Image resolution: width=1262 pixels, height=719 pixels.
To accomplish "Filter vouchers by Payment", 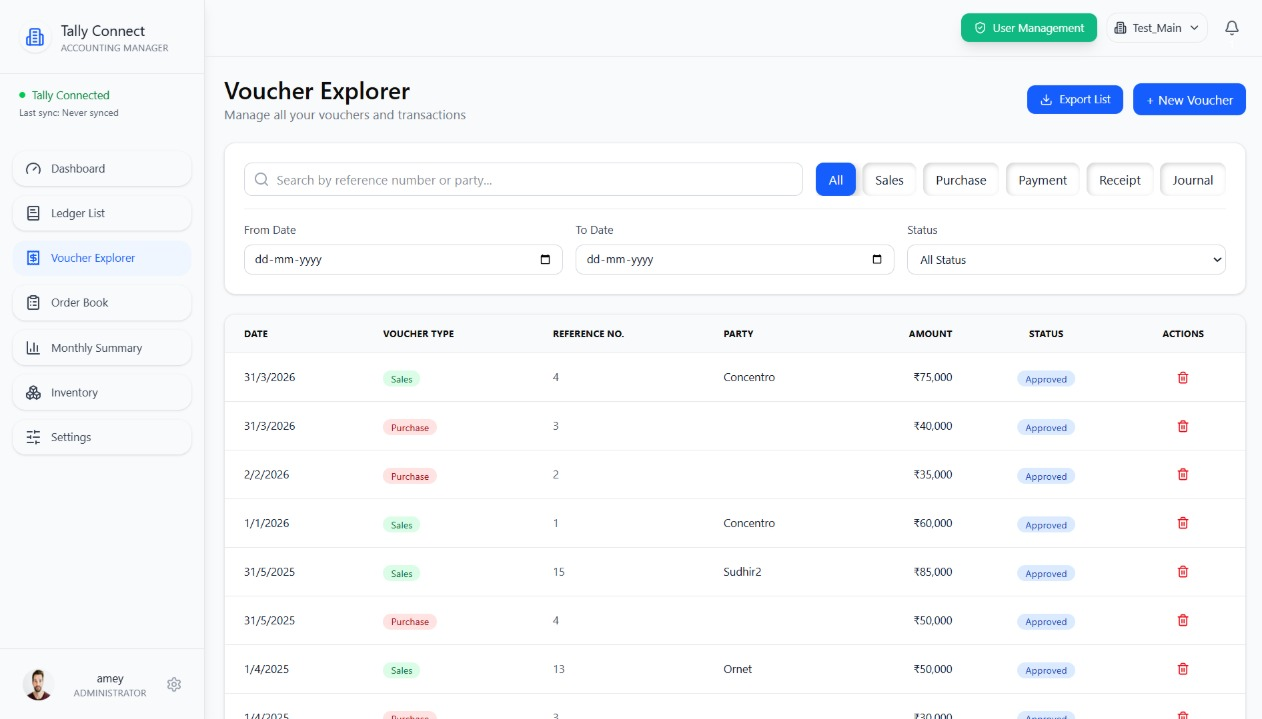I will pyautogui.click(x=1043, y=180).
